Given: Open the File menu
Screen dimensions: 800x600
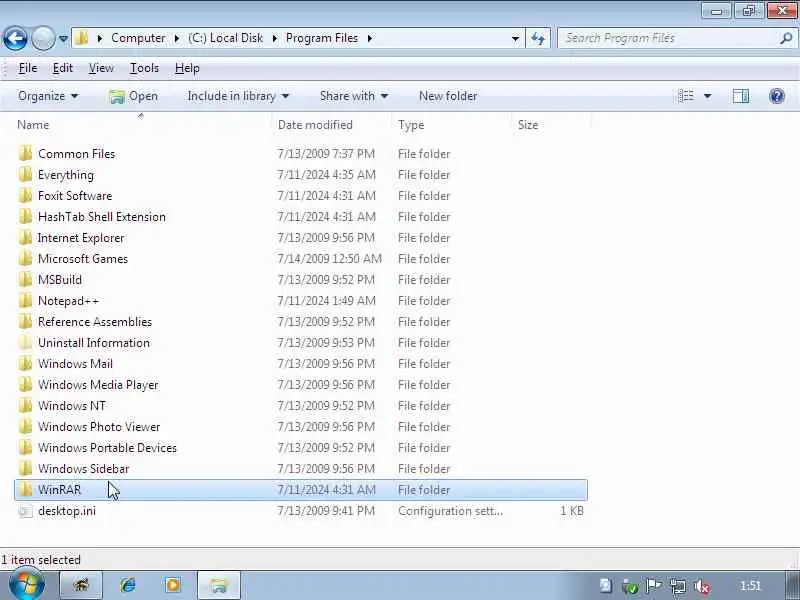Looking at the screenshot, I should [28, 68].
